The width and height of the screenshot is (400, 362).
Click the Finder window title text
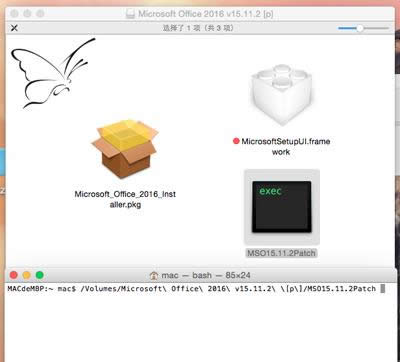[x=206, y=14]
